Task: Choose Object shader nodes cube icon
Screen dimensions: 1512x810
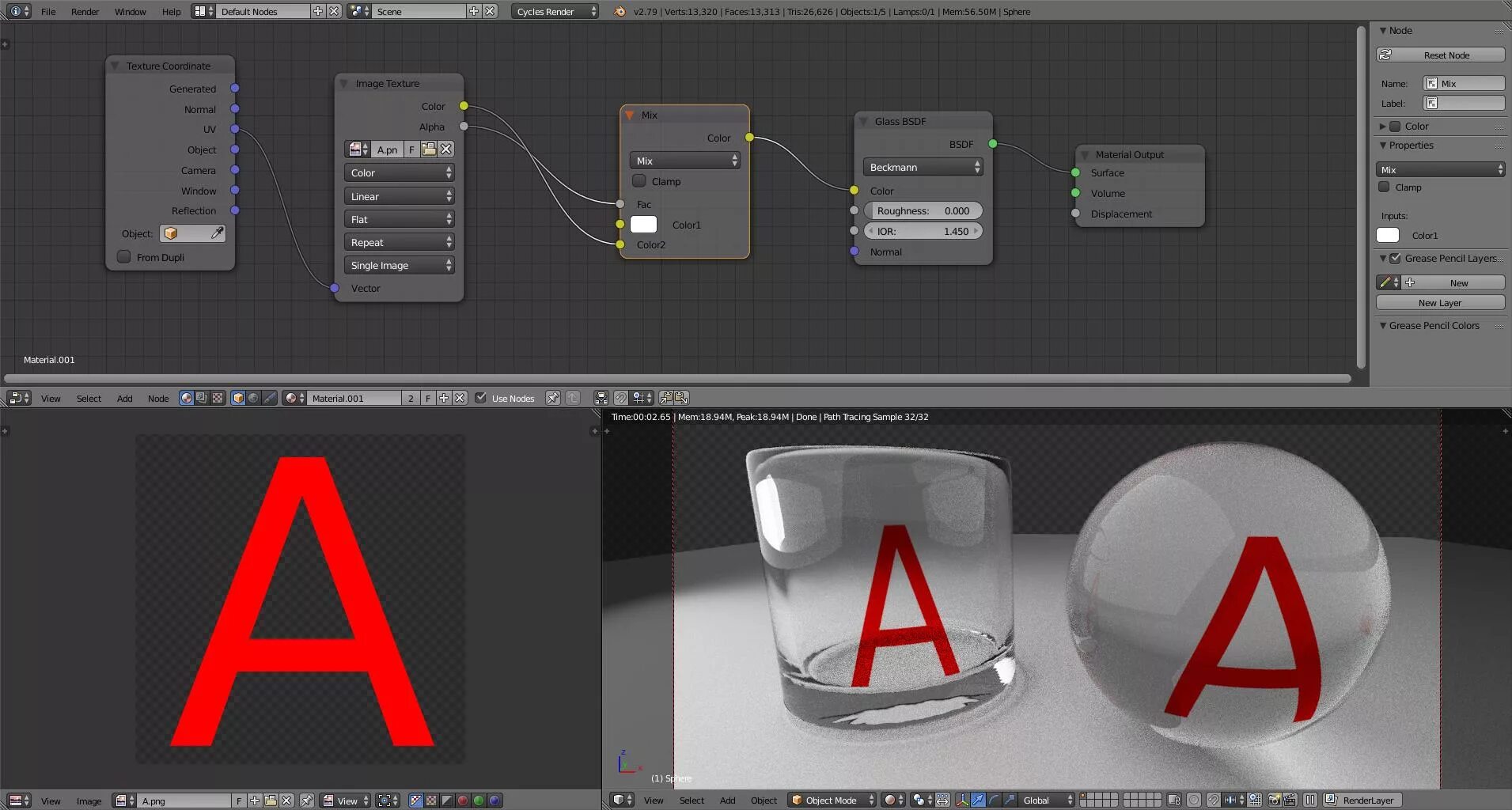Action: click(238, 398)
